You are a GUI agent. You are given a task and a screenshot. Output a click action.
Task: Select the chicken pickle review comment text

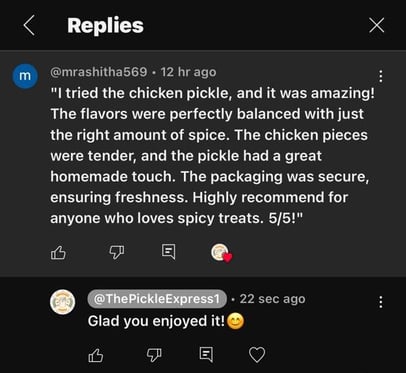coord(213,156)
